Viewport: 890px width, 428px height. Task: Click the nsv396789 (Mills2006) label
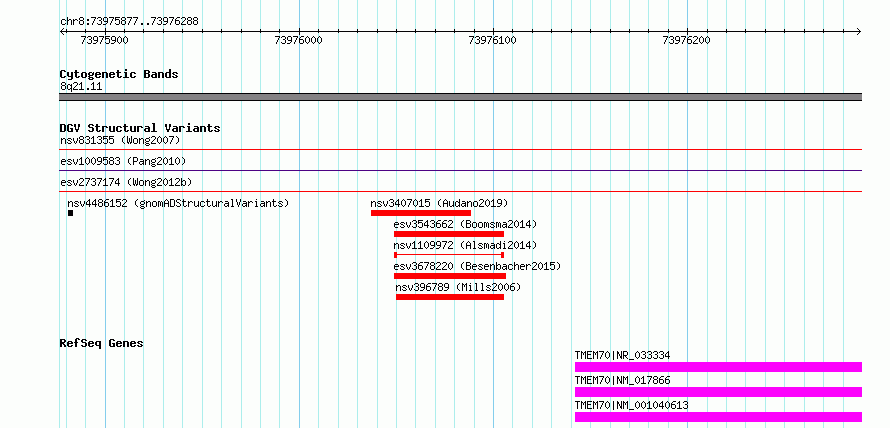[x=458, y=287]
